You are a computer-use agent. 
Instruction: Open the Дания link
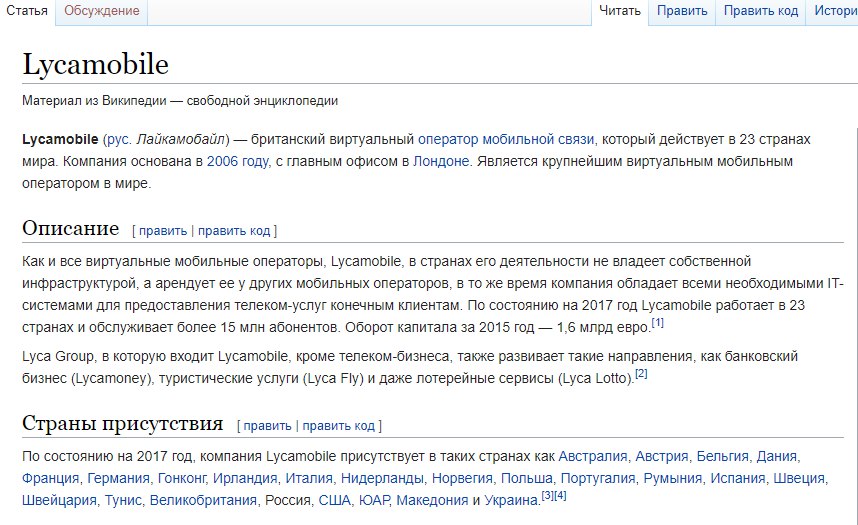776,457
